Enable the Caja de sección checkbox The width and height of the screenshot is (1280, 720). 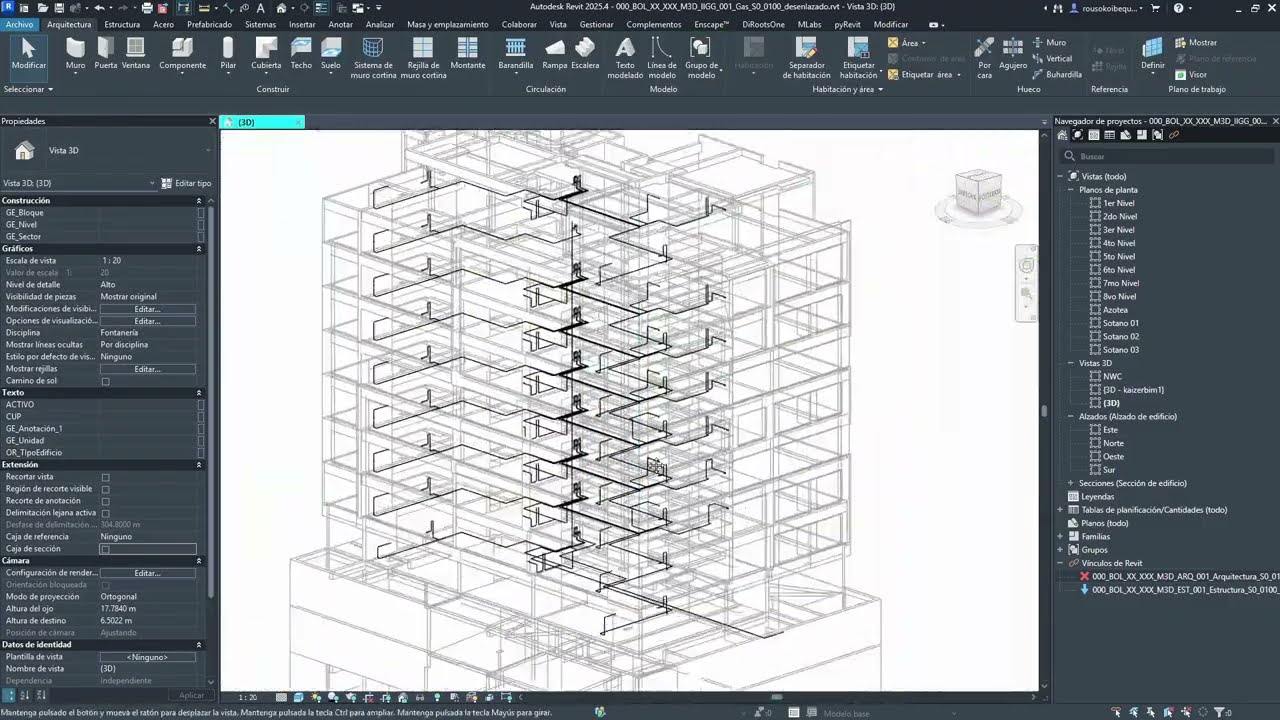(105, 549)
